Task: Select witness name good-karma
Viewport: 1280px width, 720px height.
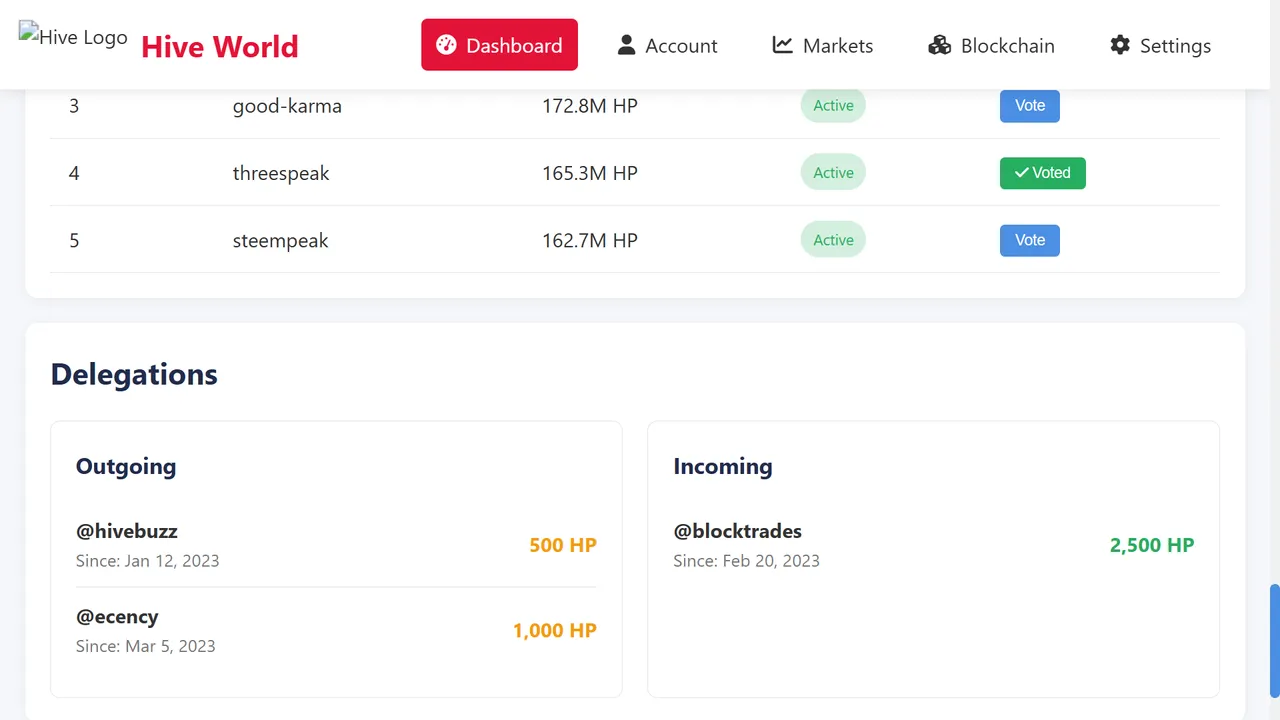Action: [287, 106]
